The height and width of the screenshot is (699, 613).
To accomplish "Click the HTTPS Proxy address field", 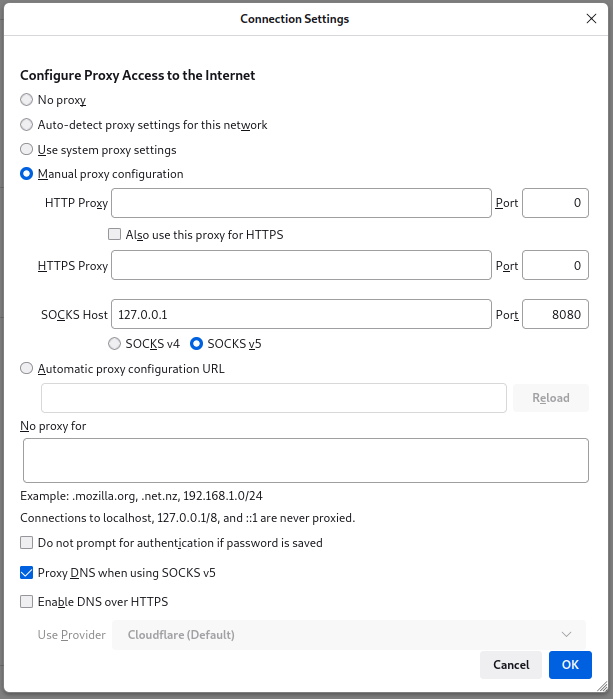I will click(301, 266).
